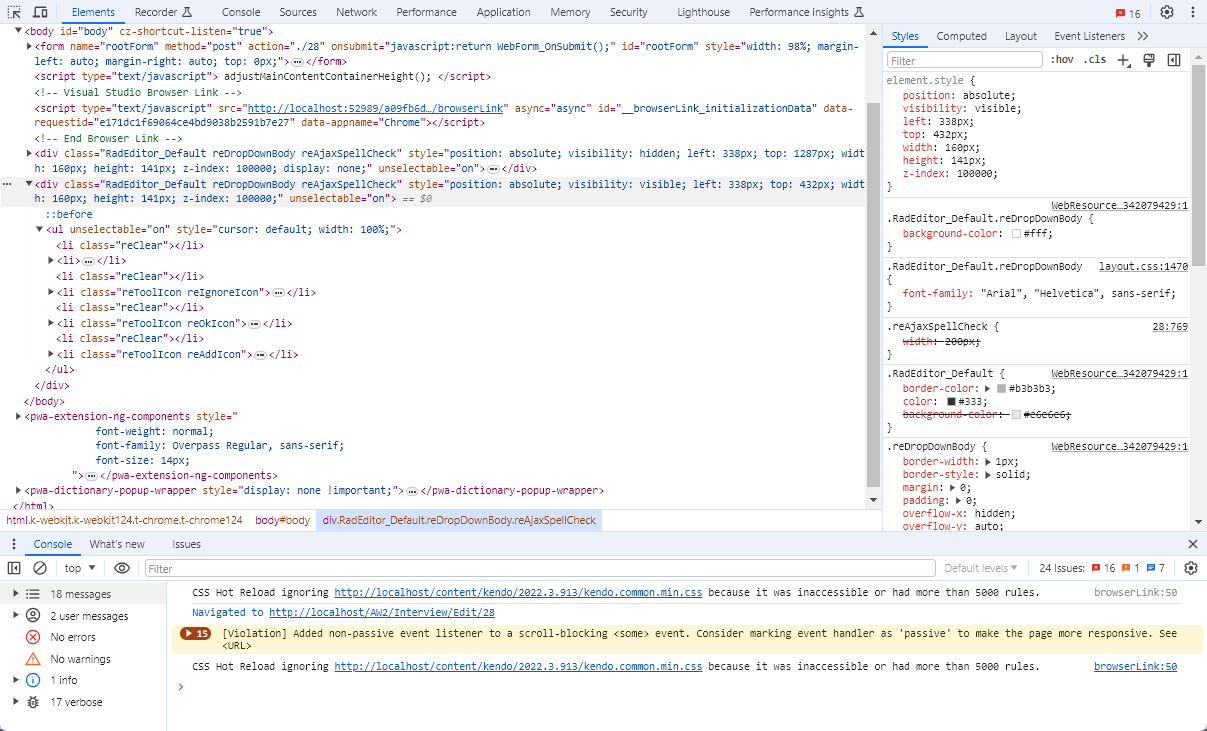Image resolution: width=1207 pixels, height=731 pixels.
Task: Create live expression using eye icon
Action: [x=122, y=568]
